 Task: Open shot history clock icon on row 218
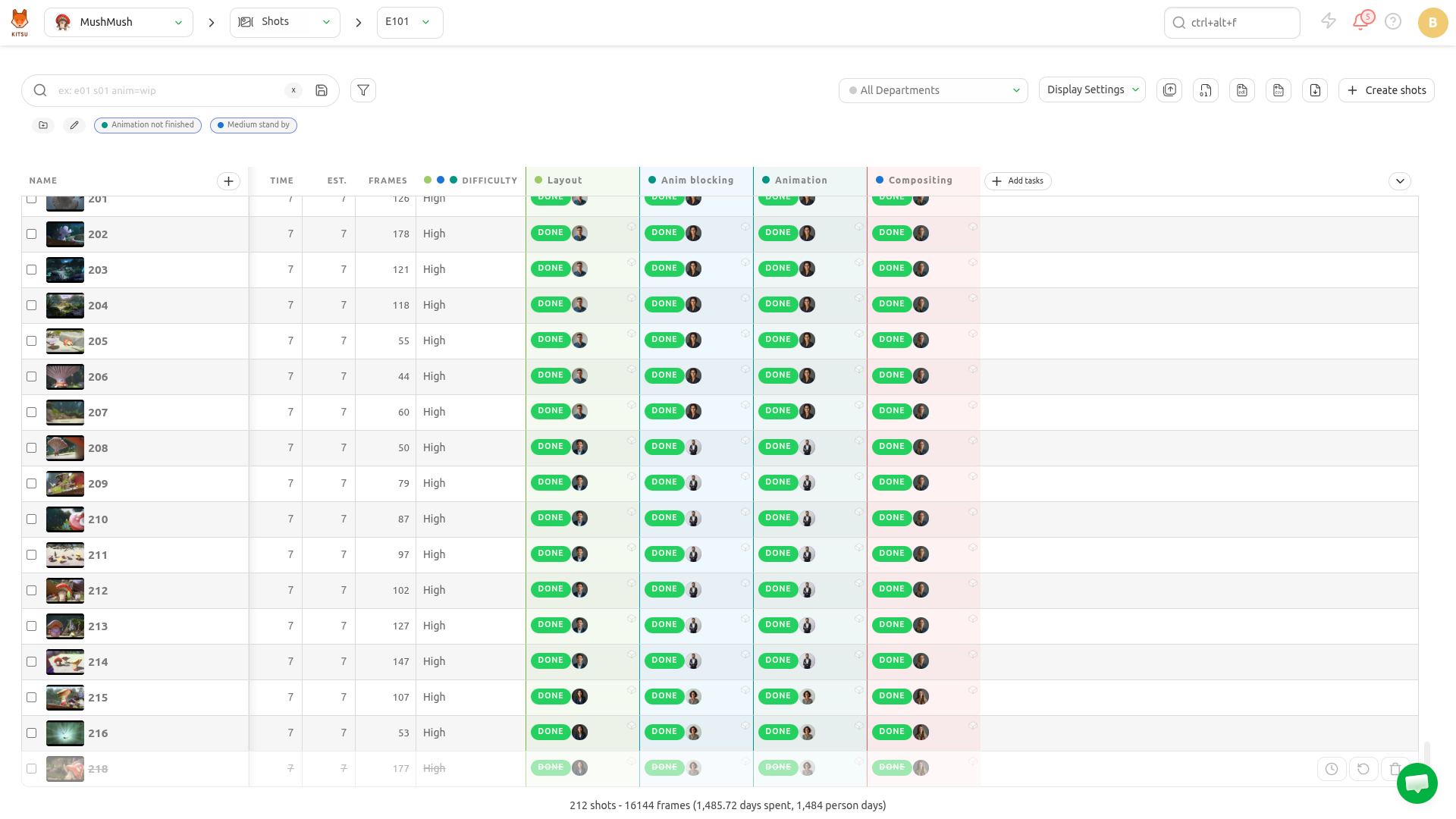click(1332, 769)
